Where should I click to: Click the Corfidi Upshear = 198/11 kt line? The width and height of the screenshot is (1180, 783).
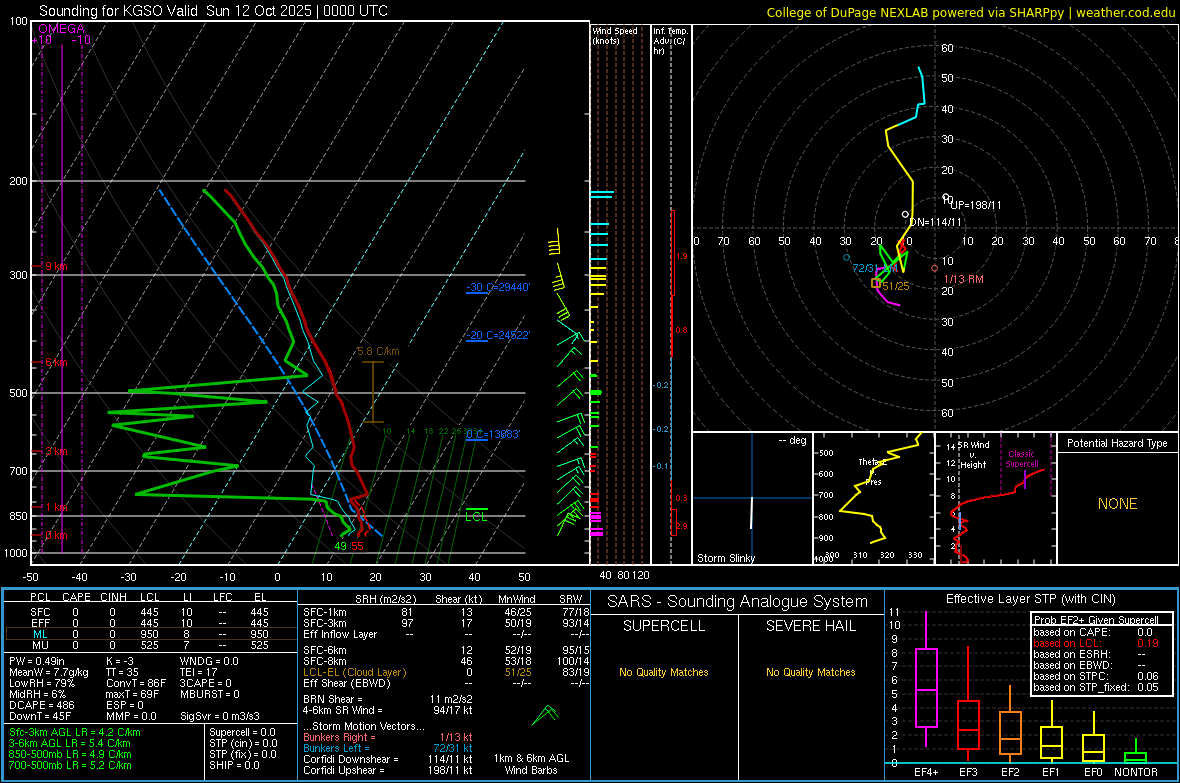pyautogui.click(x=388, y=769)
